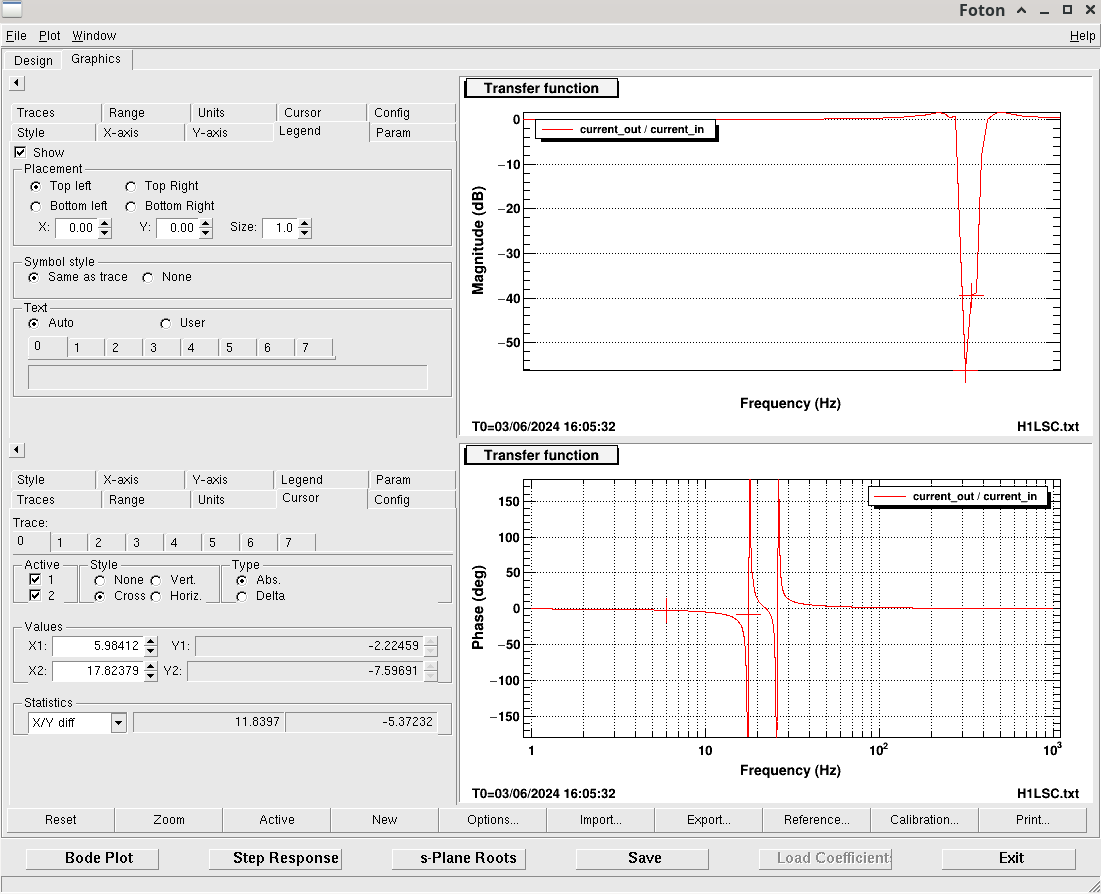Screen dimensions: 1101x894
Task: Uncheck the legend Show checkbox
Action: click(x=20, y=152)
